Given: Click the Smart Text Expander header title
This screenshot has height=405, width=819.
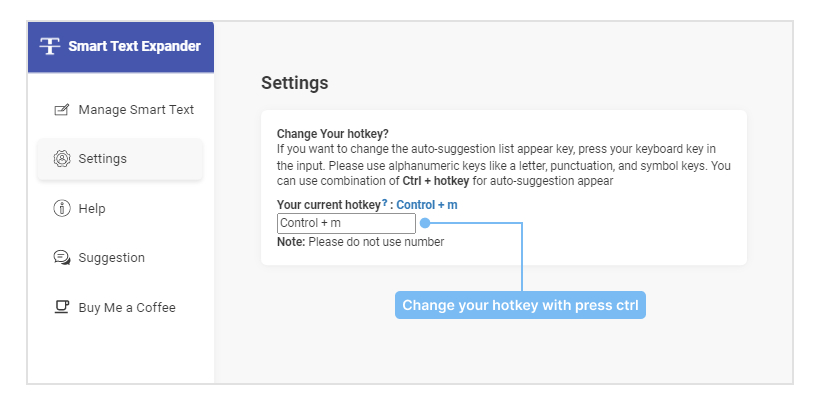Looking at the screenshot, I should coord(134,46).
